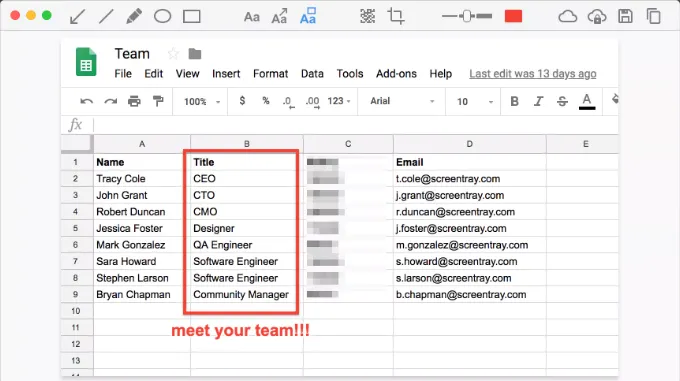680x381 pixels.
Task: Open the Add-ons menu
Action: (x=396, y=74)
